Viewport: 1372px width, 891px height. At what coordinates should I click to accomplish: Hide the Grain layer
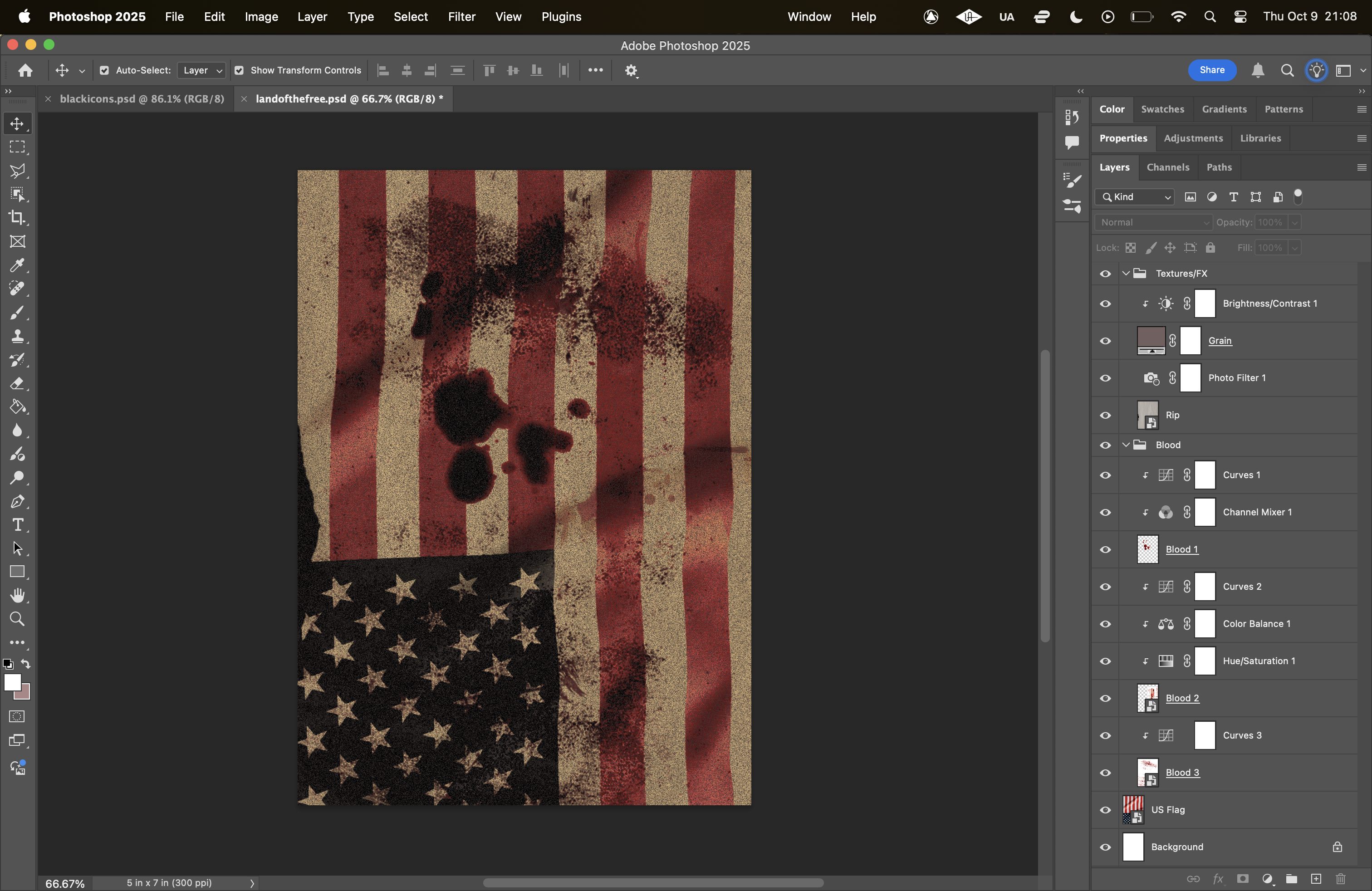coord(1105,341)
